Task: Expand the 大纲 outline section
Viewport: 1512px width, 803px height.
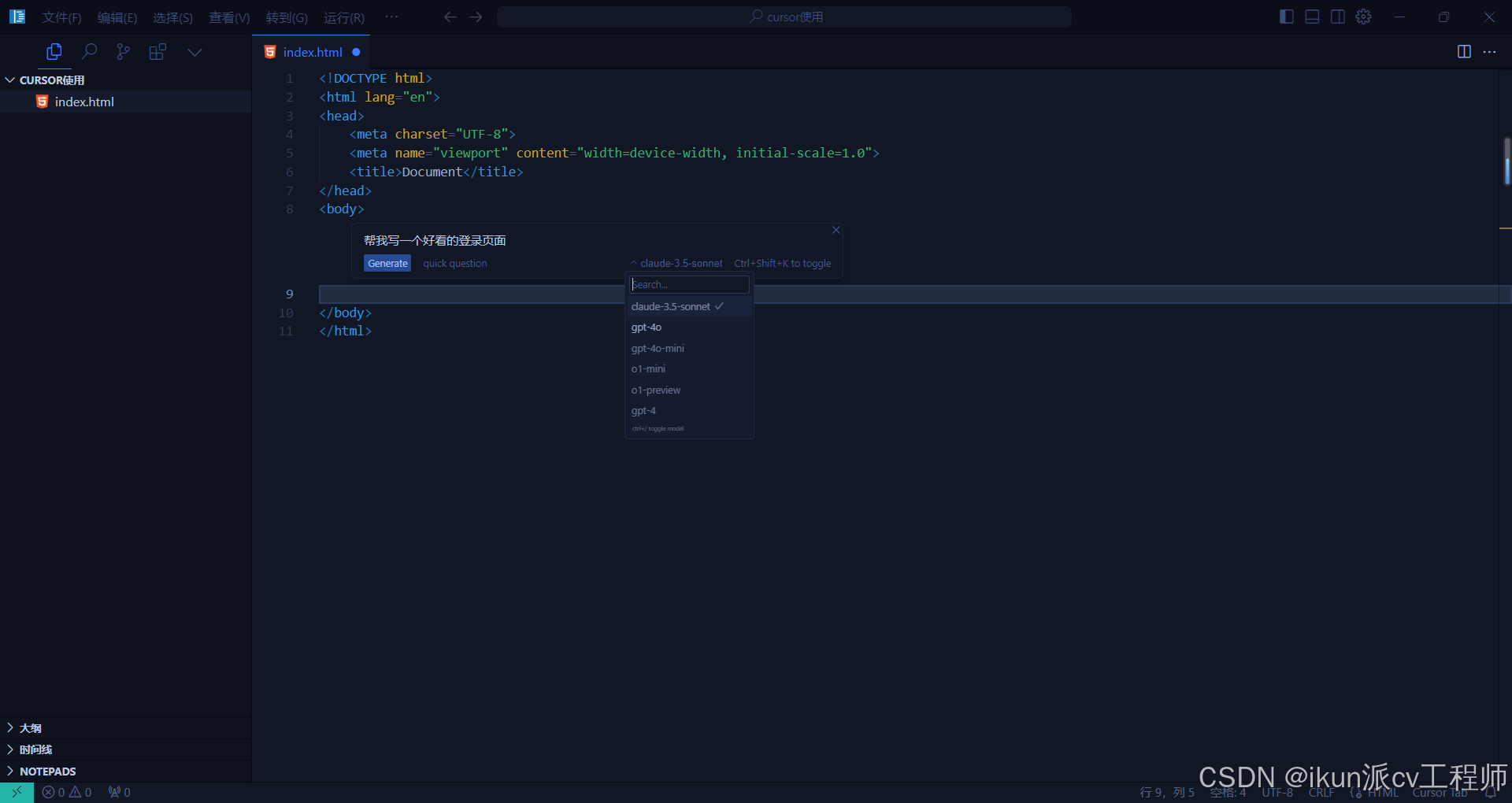Action: click(x=126, y=728)
